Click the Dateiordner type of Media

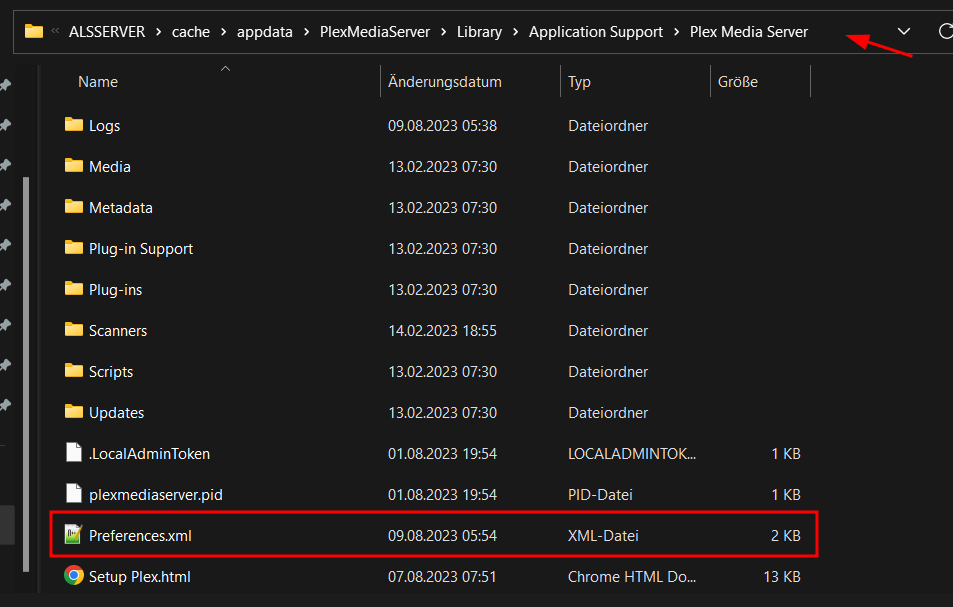608,166
